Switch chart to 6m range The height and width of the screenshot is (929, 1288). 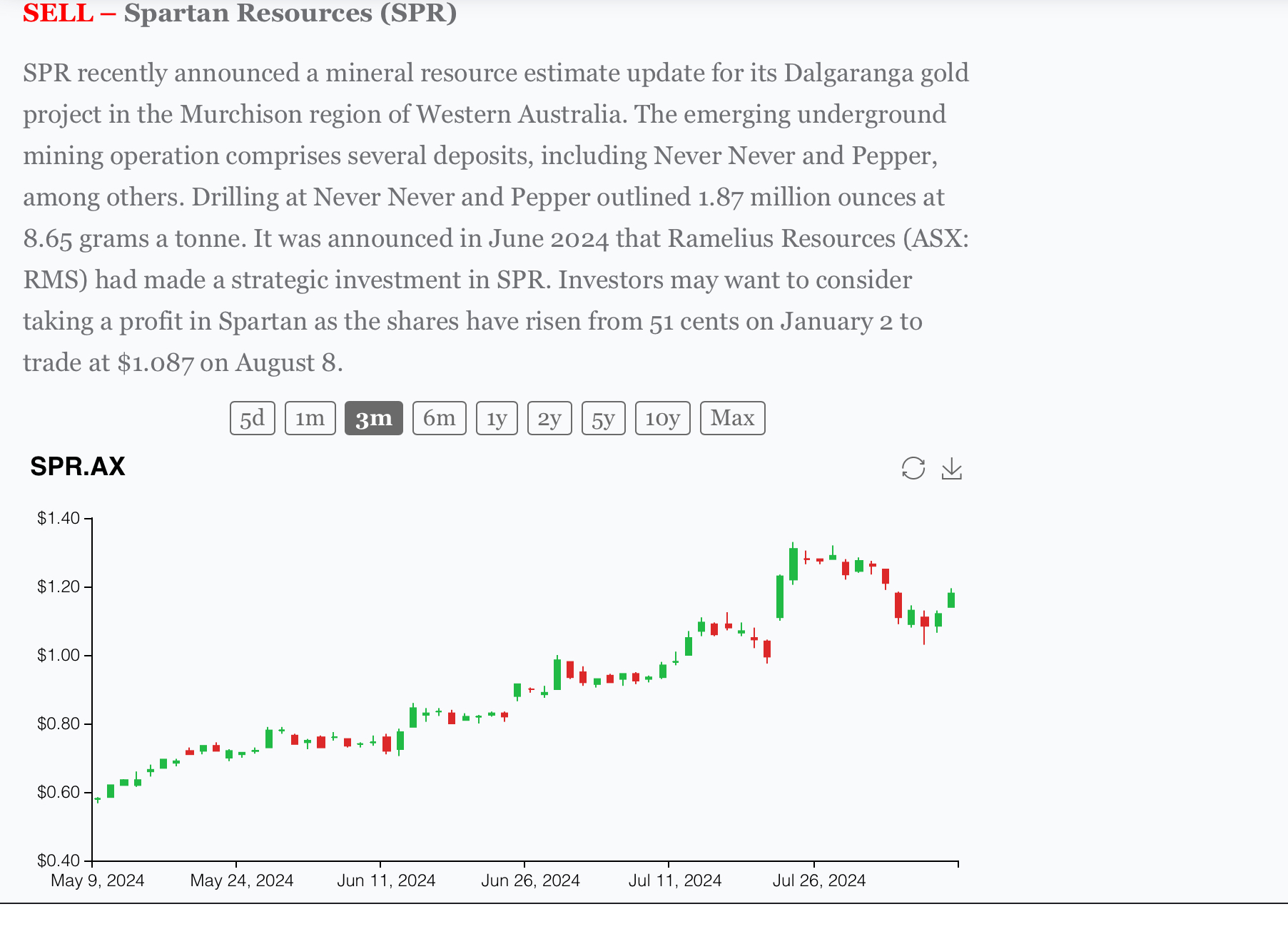click(440, 418)
